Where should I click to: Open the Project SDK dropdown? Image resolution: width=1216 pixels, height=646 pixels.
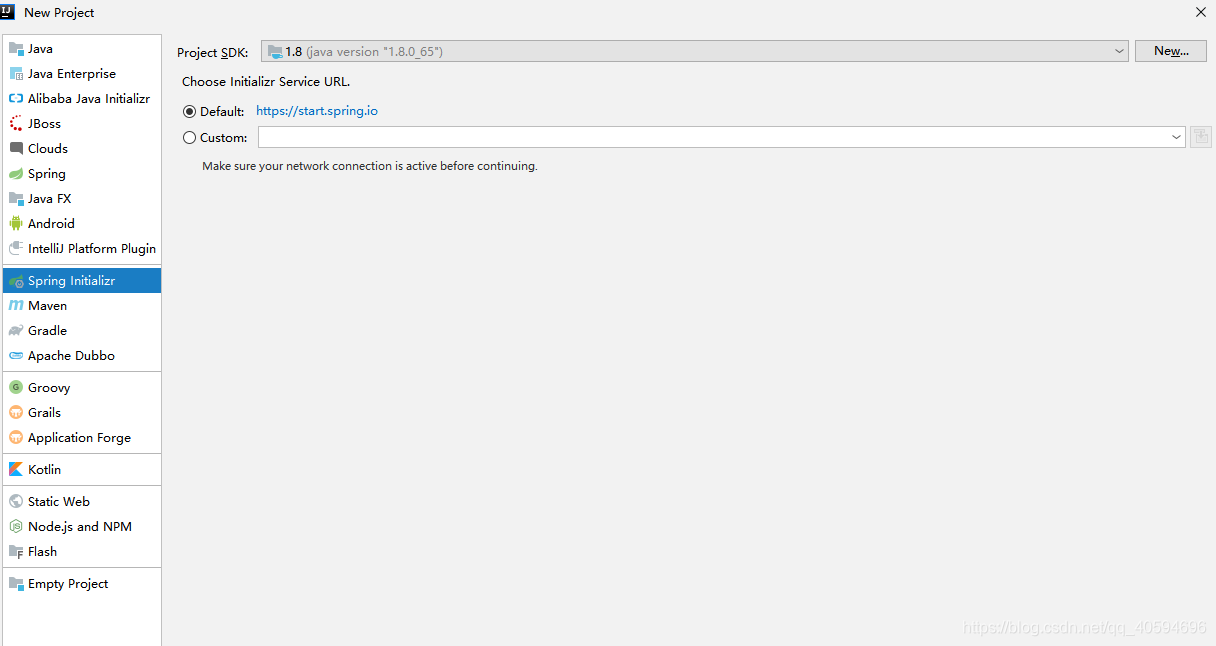(695, 51)
